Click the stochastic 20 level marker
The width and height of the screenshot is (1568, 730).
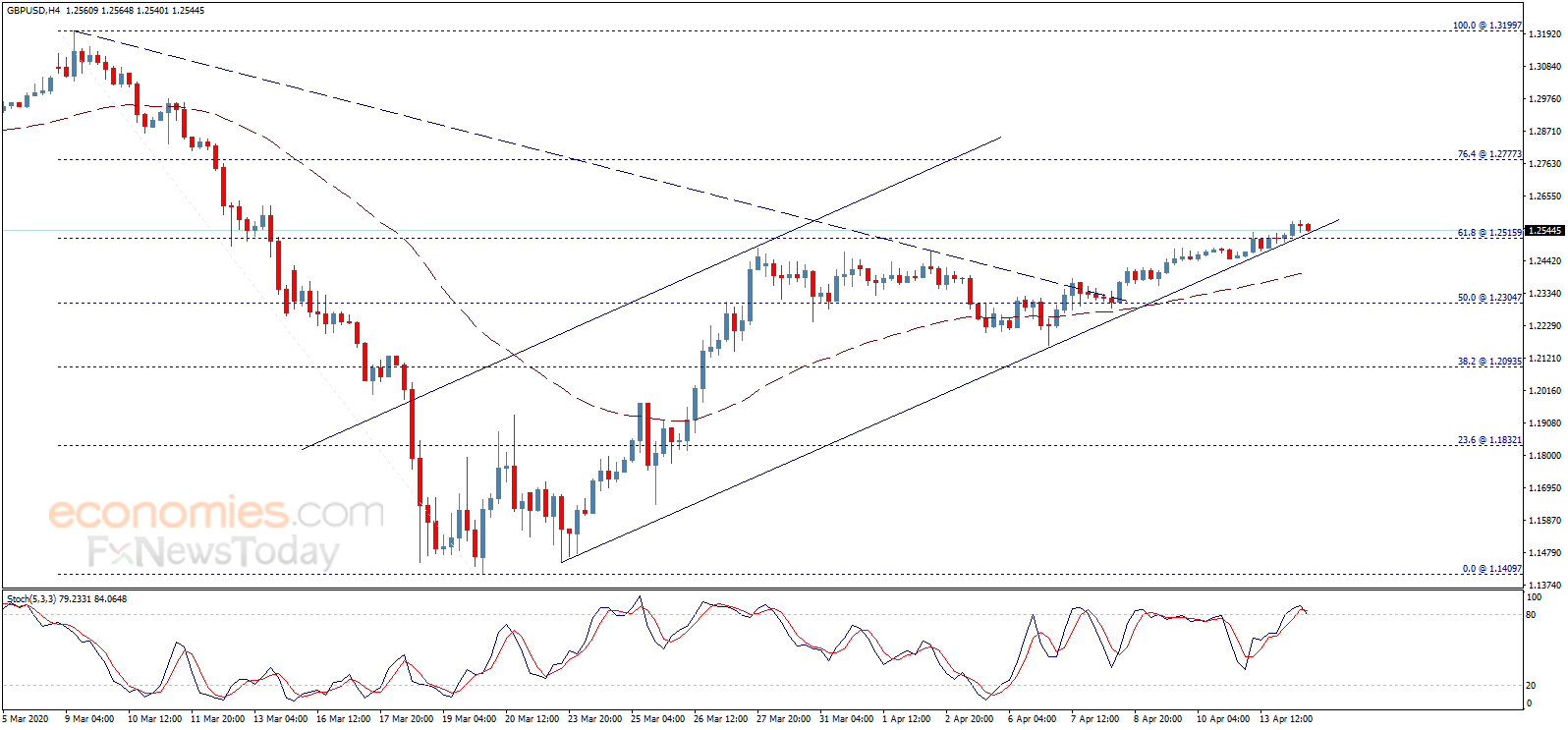[x=1531, y=686]
